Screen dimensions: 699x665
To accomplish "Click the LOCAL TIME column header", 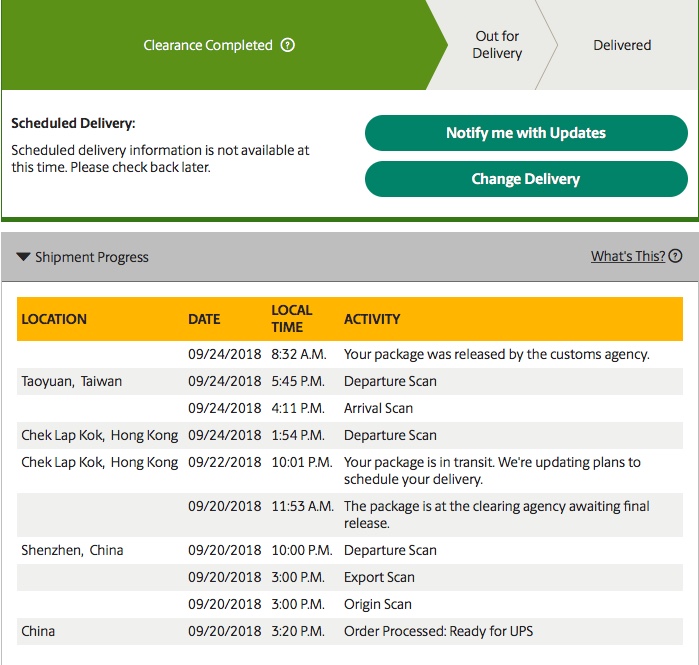I will [x=292, y=318].
